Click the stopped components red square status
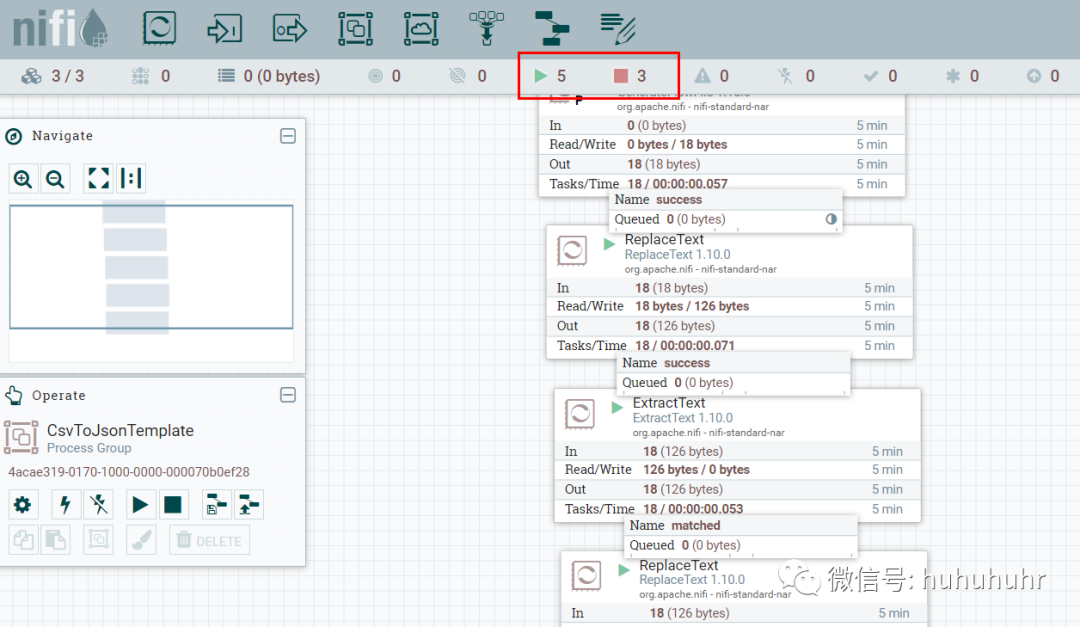Image resolution: width=1080 pixels, height=627 pixels. (621, 76)
